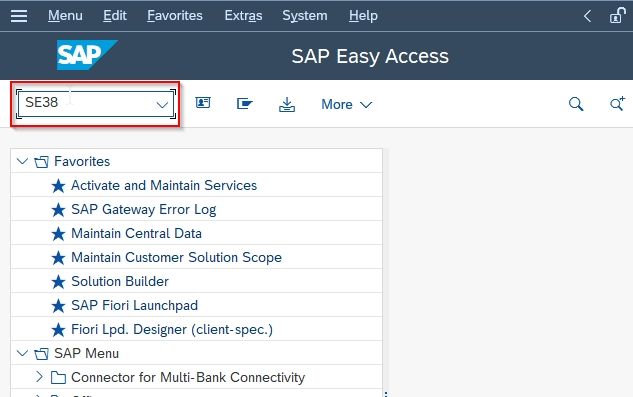Click the Favorites folder icon
The image size is (633, 397).
click(41, 162)
